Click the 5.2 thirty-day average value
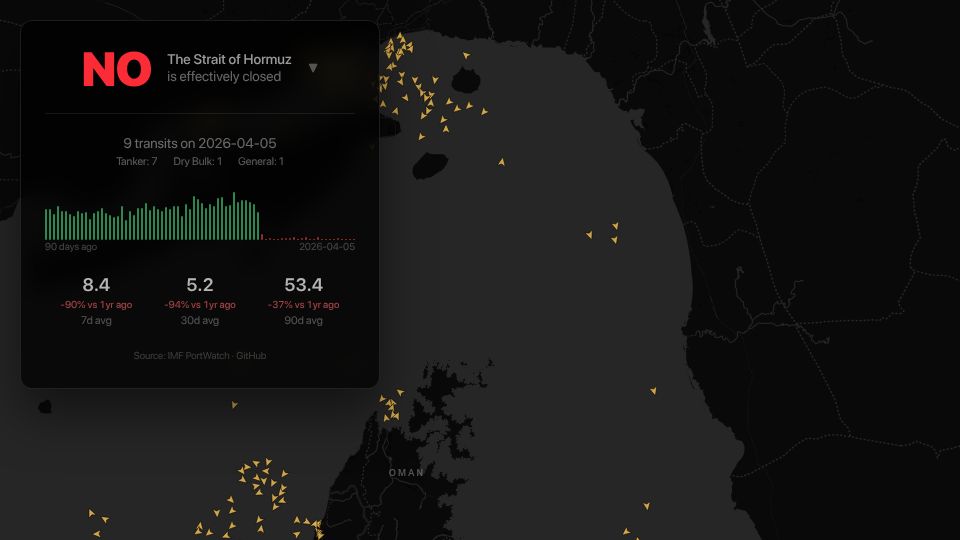The image size is (960, 540). tap(200, 285)
